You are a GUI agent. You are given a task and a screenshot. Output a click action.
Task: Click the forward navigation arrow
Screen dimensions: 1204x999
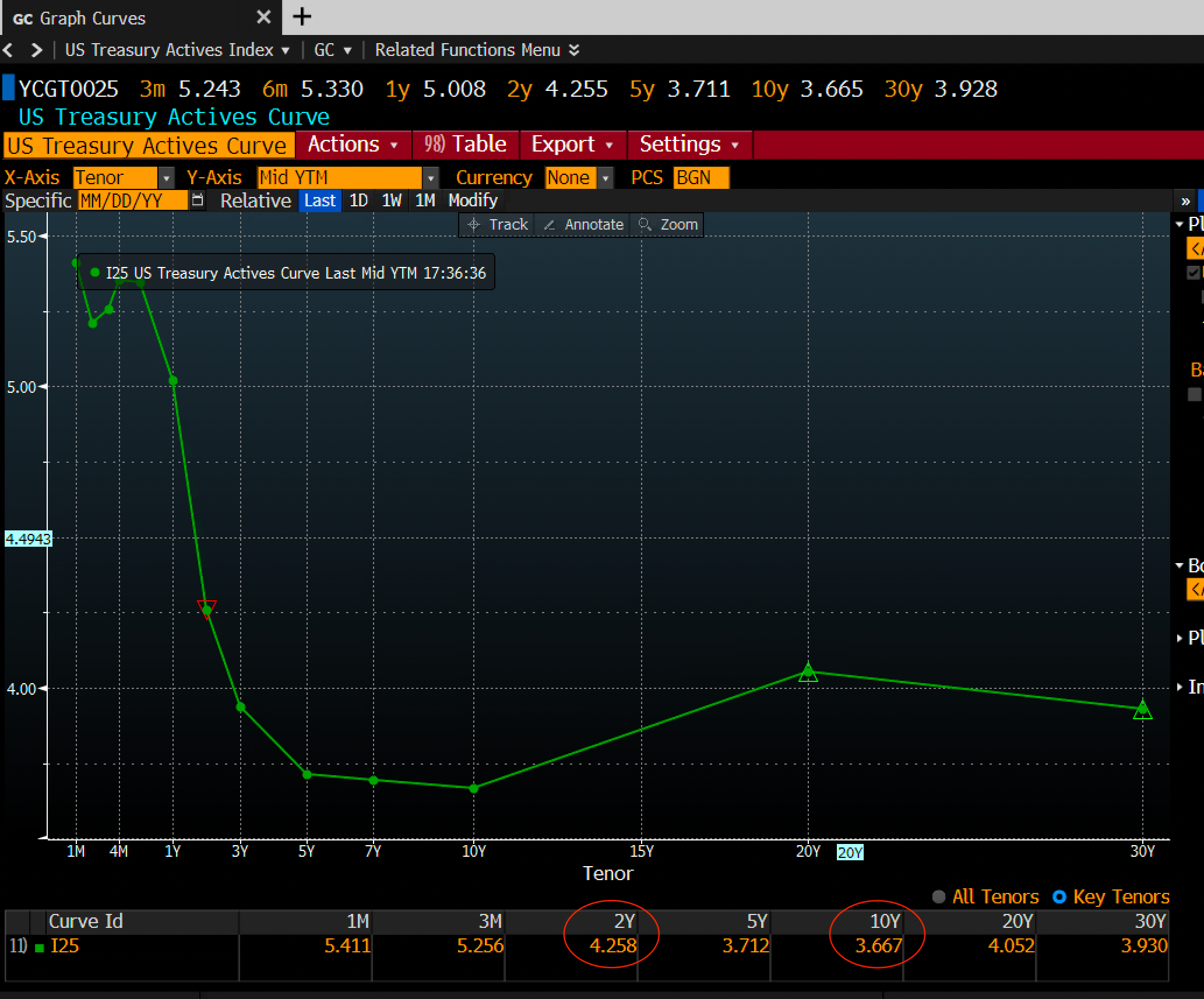coord(36,50)
